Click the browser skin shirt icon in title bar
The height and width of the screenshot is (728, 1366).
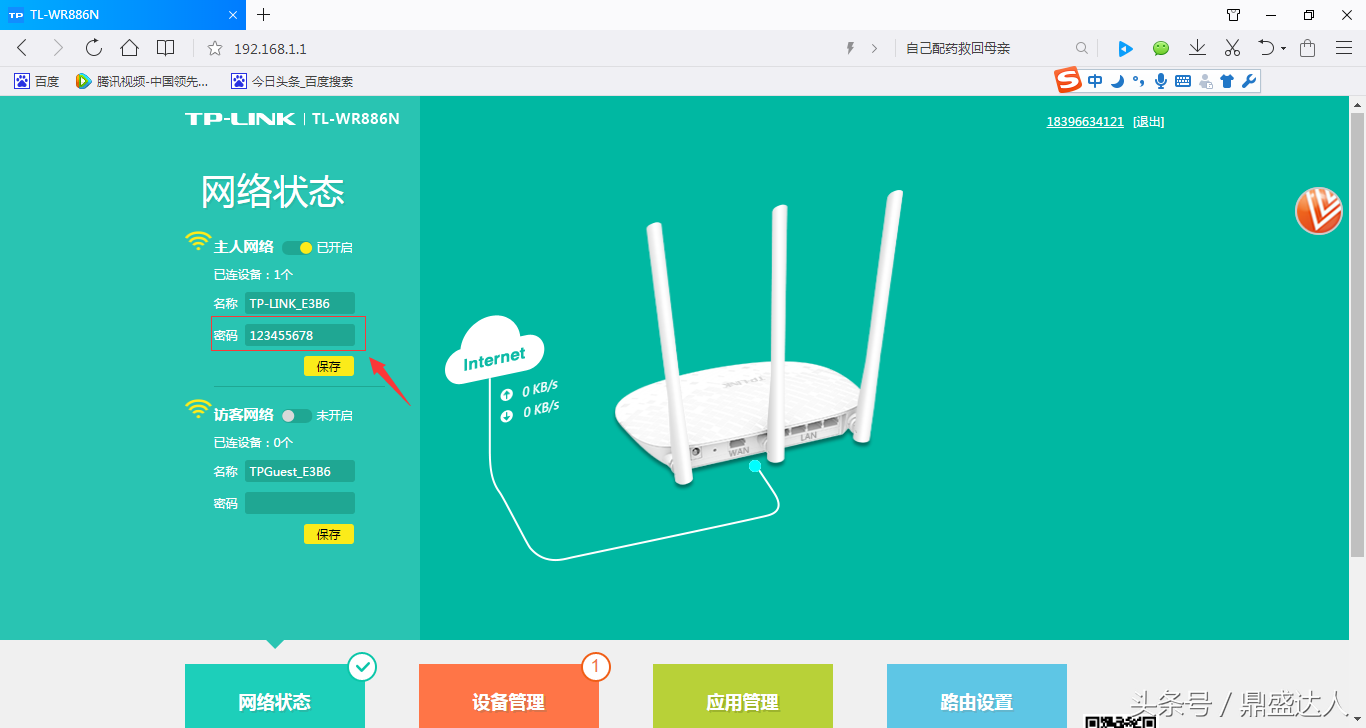(1234, 15)
